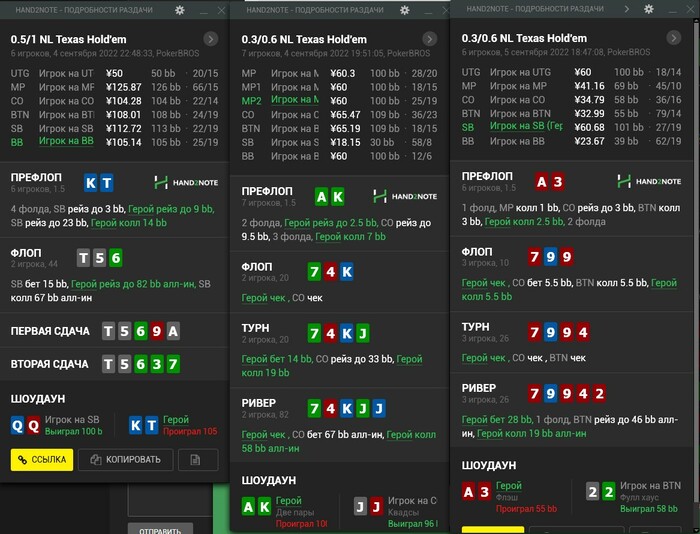
Task: Click 'Герой рейз до 9 bb' action link
Action: (x=171, y=209)
